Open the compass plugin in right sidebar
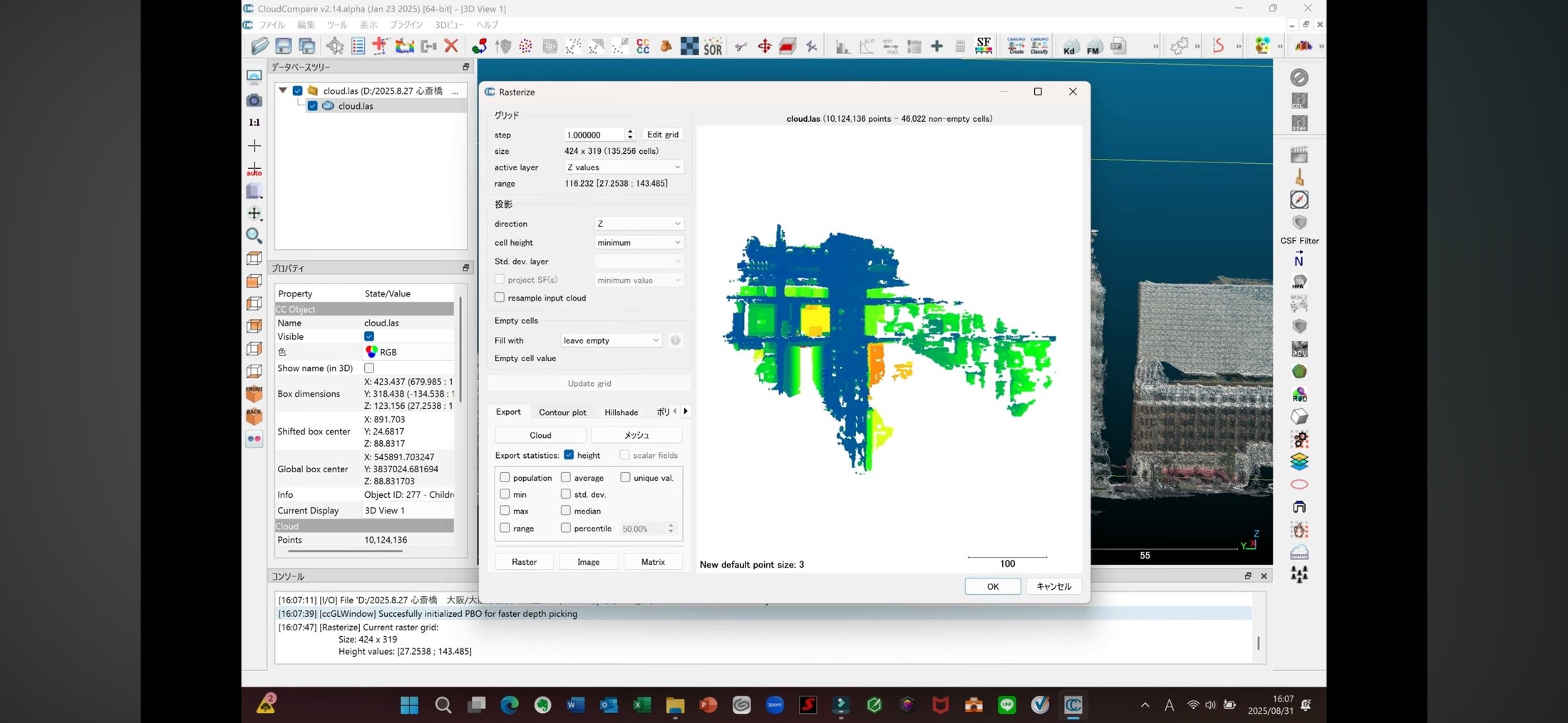Image resolution: width=1568 pixels, height=723 pixels. click(x=1299, y=199)
